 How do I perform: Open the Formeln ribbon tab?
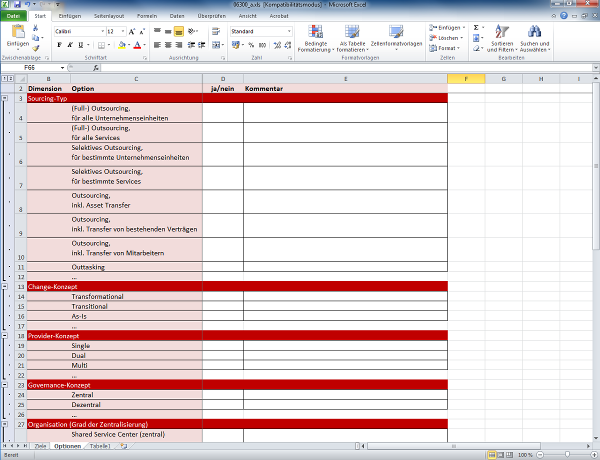(x=147, y=17)
